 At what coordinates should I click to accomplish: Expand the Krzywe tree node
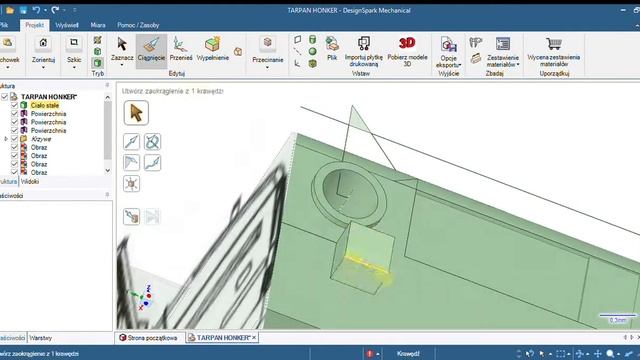pos(6,139)
